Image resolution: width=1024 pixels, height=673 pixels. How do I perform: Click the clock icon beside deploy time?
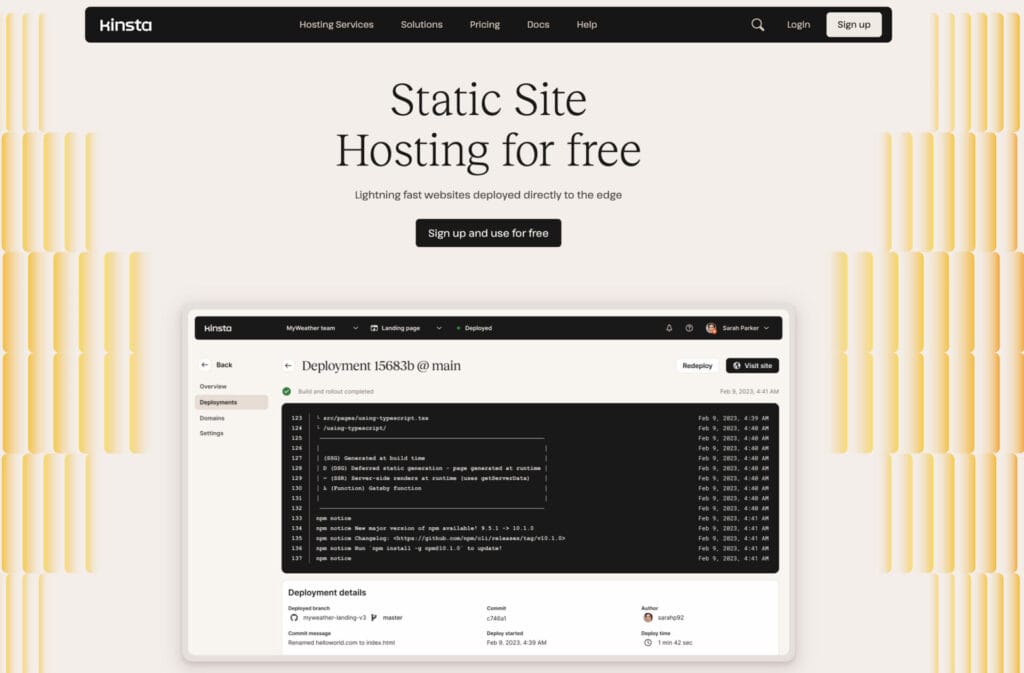647,642
